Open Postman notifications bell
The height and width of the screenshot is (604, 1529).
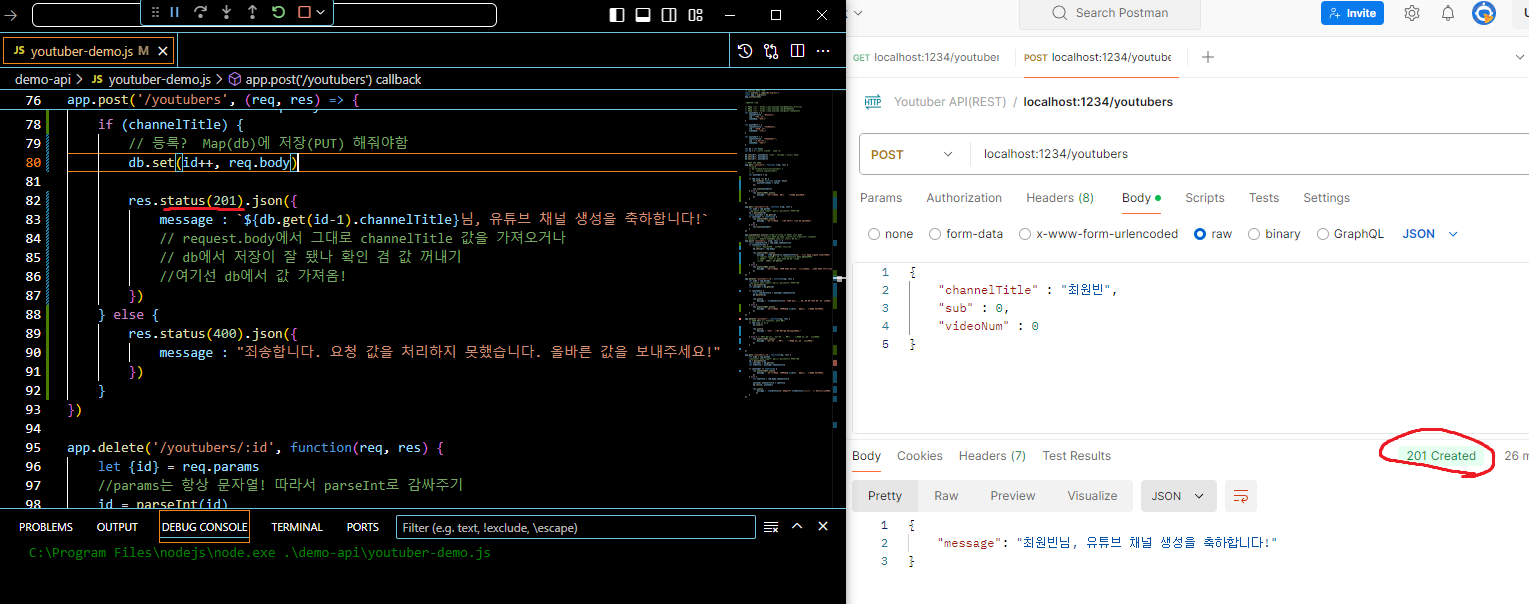pyautogui.click(x=1448, y=13)
